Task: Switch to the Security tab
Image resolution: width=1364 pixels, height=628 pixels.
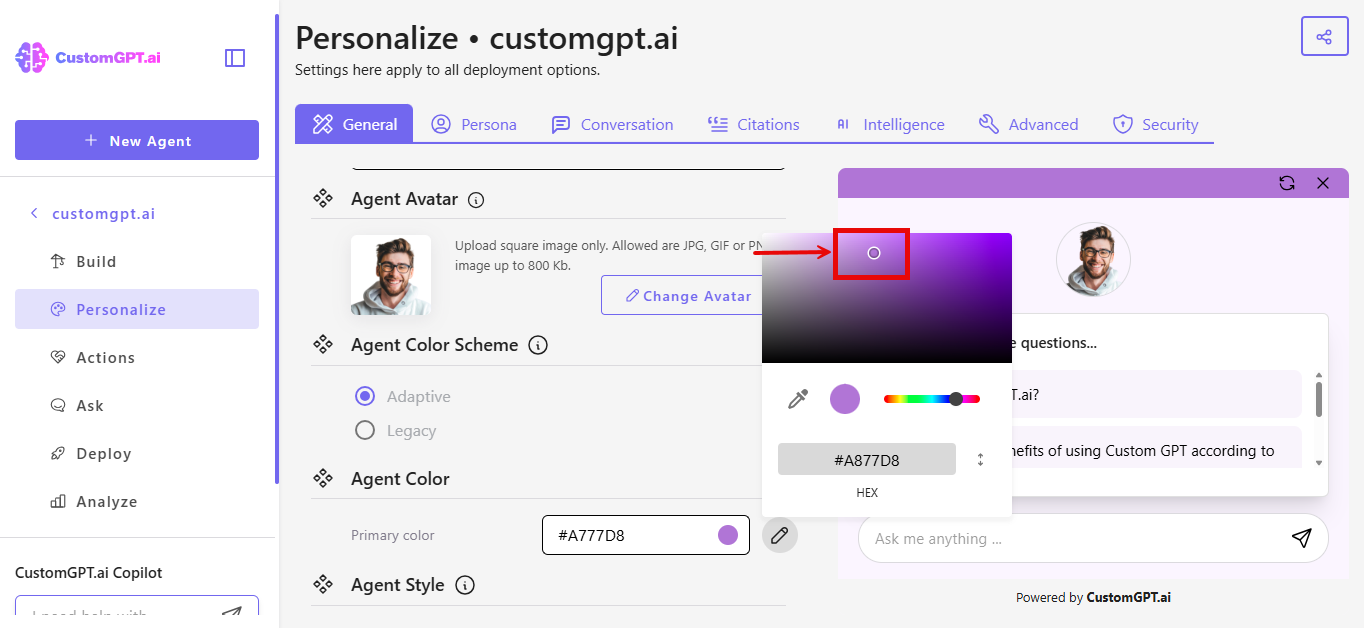Action: pyautogui.click(x=1155, y=124)
